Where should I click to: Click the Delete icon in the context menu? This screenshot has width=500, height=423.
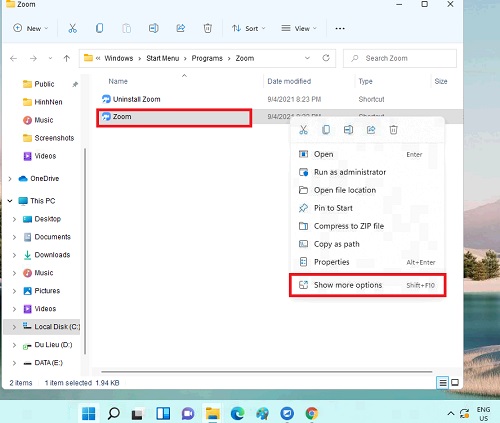tap(393, 130)
